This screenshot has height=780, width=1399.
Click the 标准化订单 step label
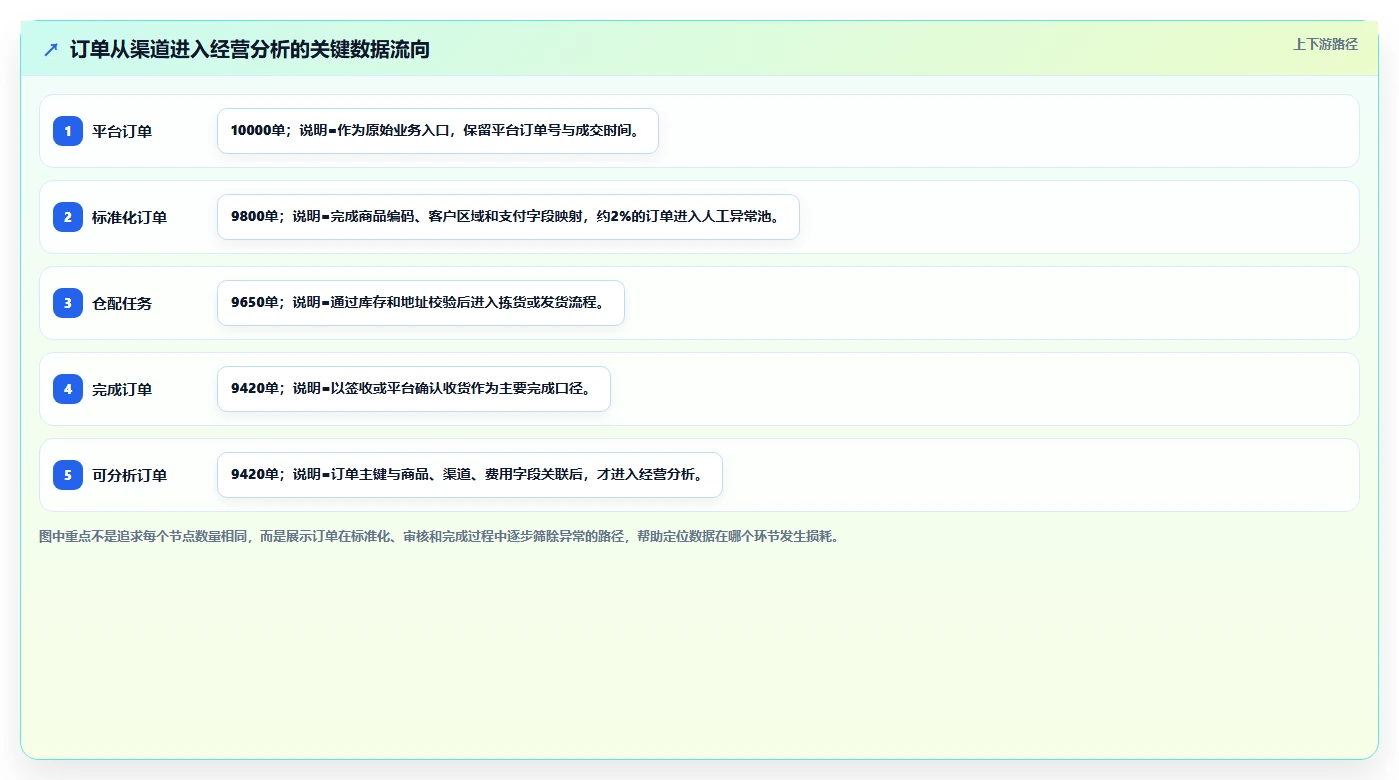pyautogui.click(x=130, y=217)
